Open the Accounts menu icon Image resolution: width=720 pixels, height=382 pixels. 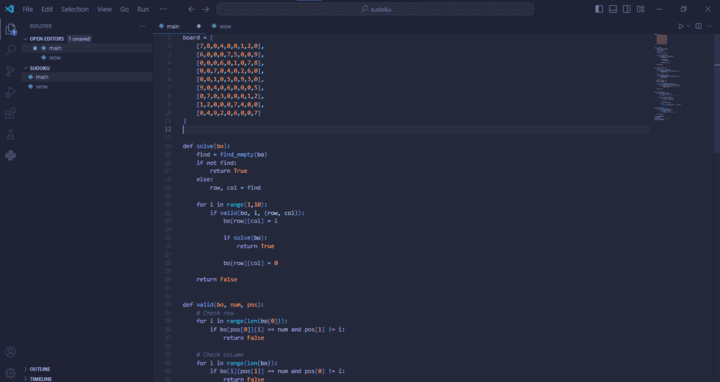click(x=10, y=352)
